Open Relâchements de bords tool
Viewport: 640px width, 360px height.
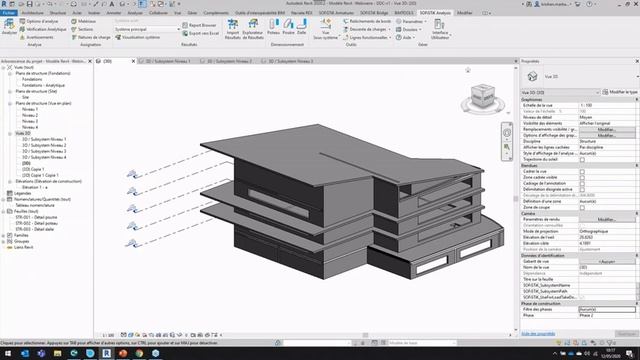pos(367,21)
